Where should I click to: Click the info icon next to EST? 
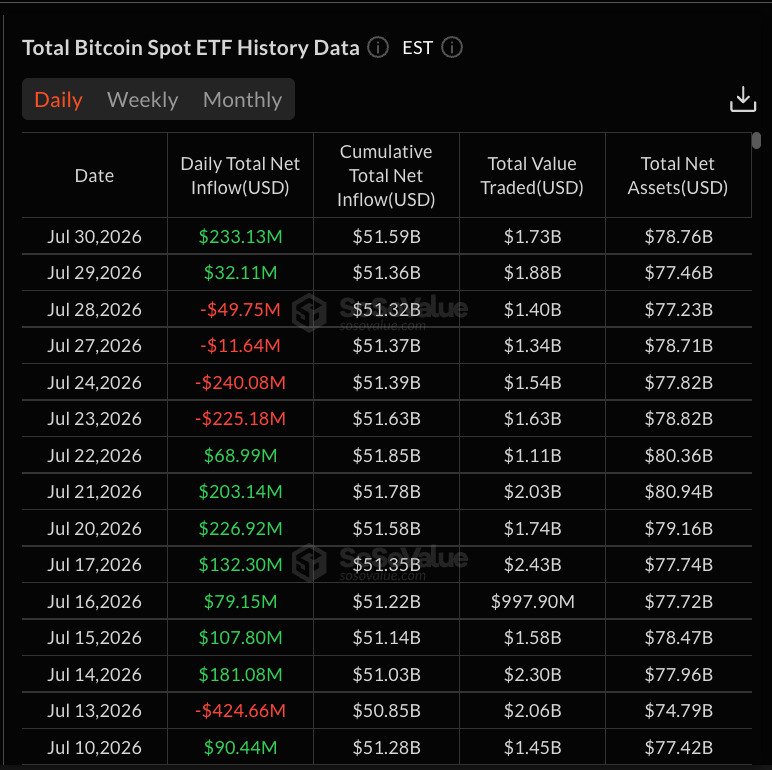tap(451, 48)
